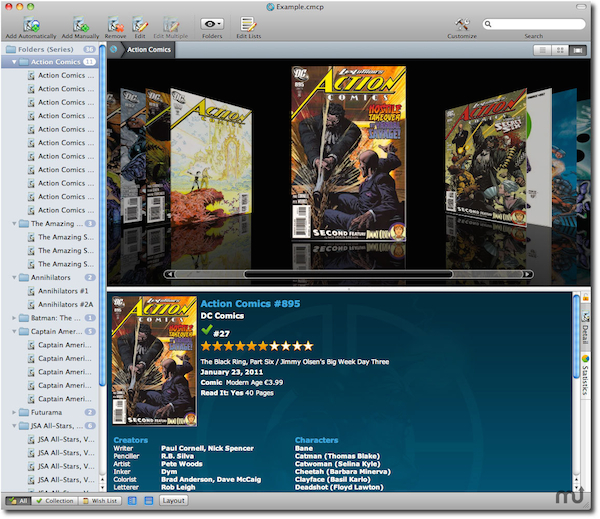Screen dimensions: 600x519
Task: Switch to thumbnail grid view mode
Action: tap(560, 50)
